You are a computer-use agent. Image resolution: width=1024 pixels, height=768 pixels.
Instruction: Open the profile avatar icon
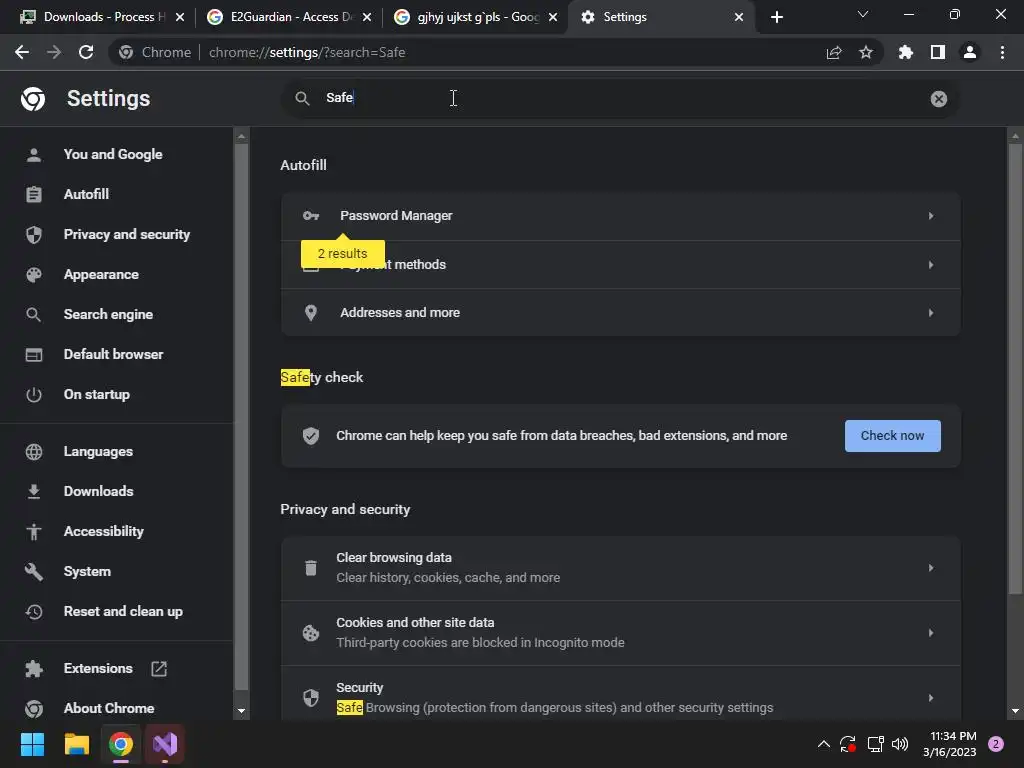pos(970,52)
